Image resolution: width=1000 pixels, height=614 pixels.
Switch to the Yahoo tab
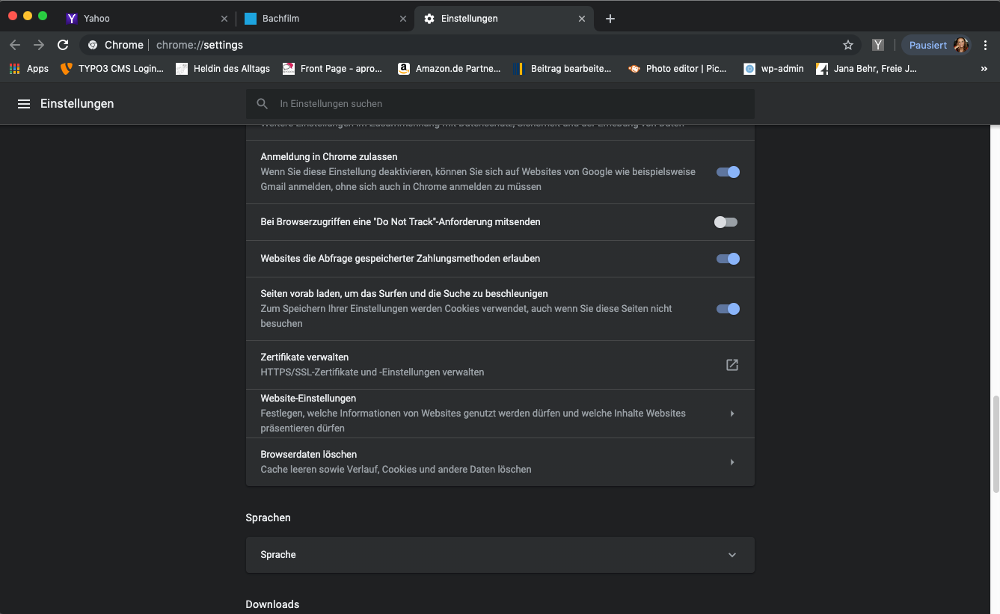(147, 18)
